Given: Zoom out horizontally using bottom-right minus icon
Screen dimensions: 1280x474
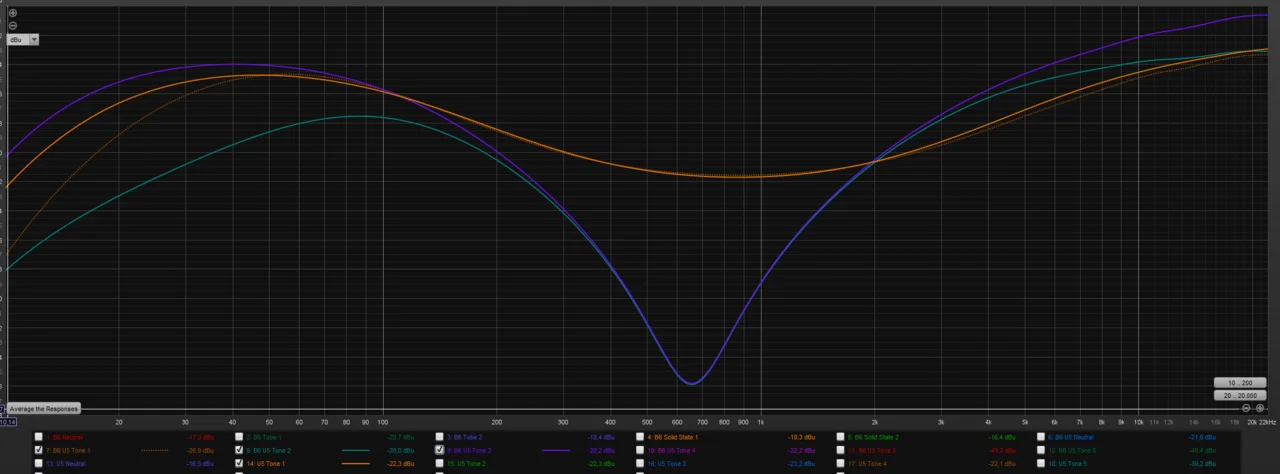Looking at the screenshot, I should pos(1246,408).
